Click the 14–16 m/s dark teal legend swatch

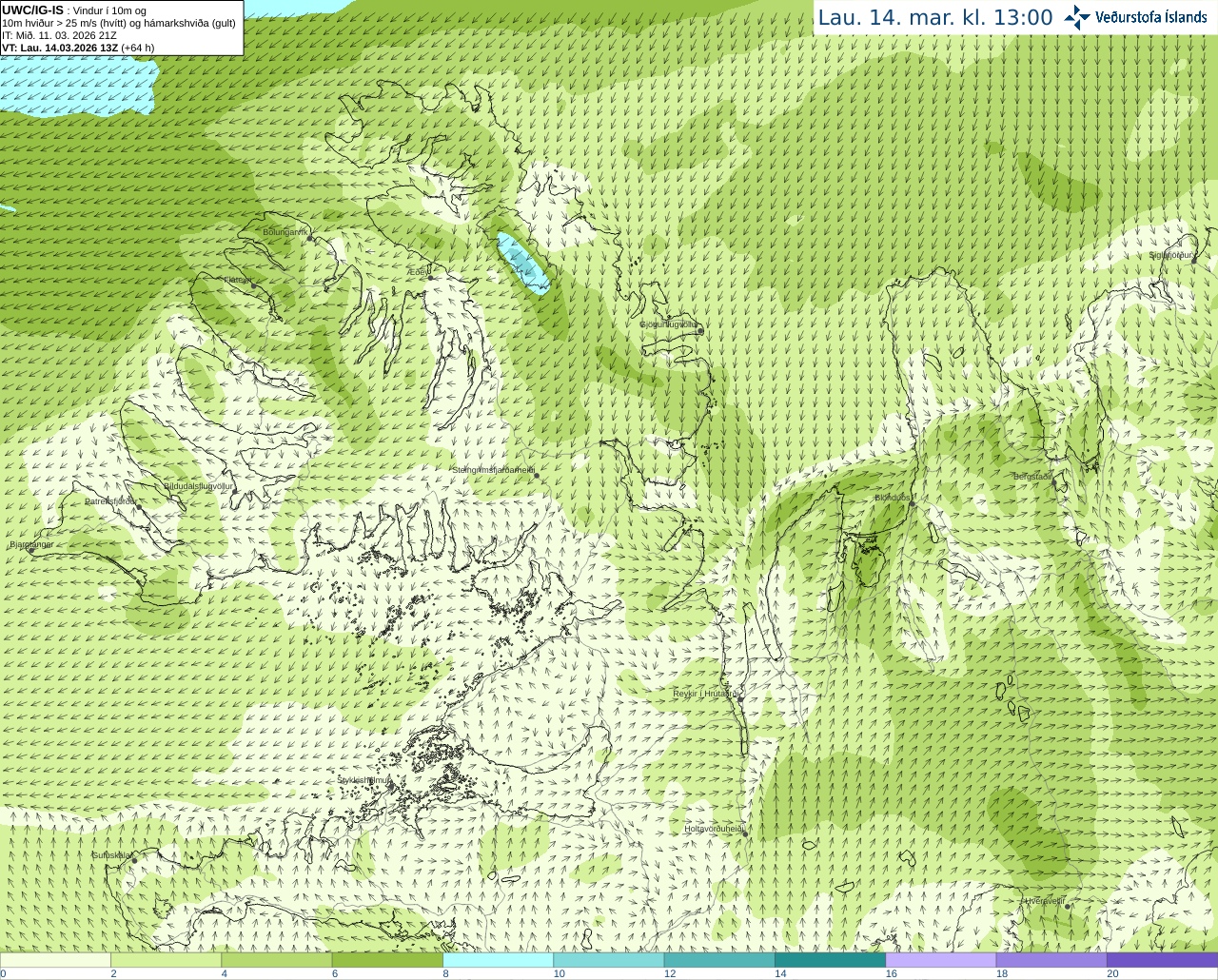coord(829,960)
